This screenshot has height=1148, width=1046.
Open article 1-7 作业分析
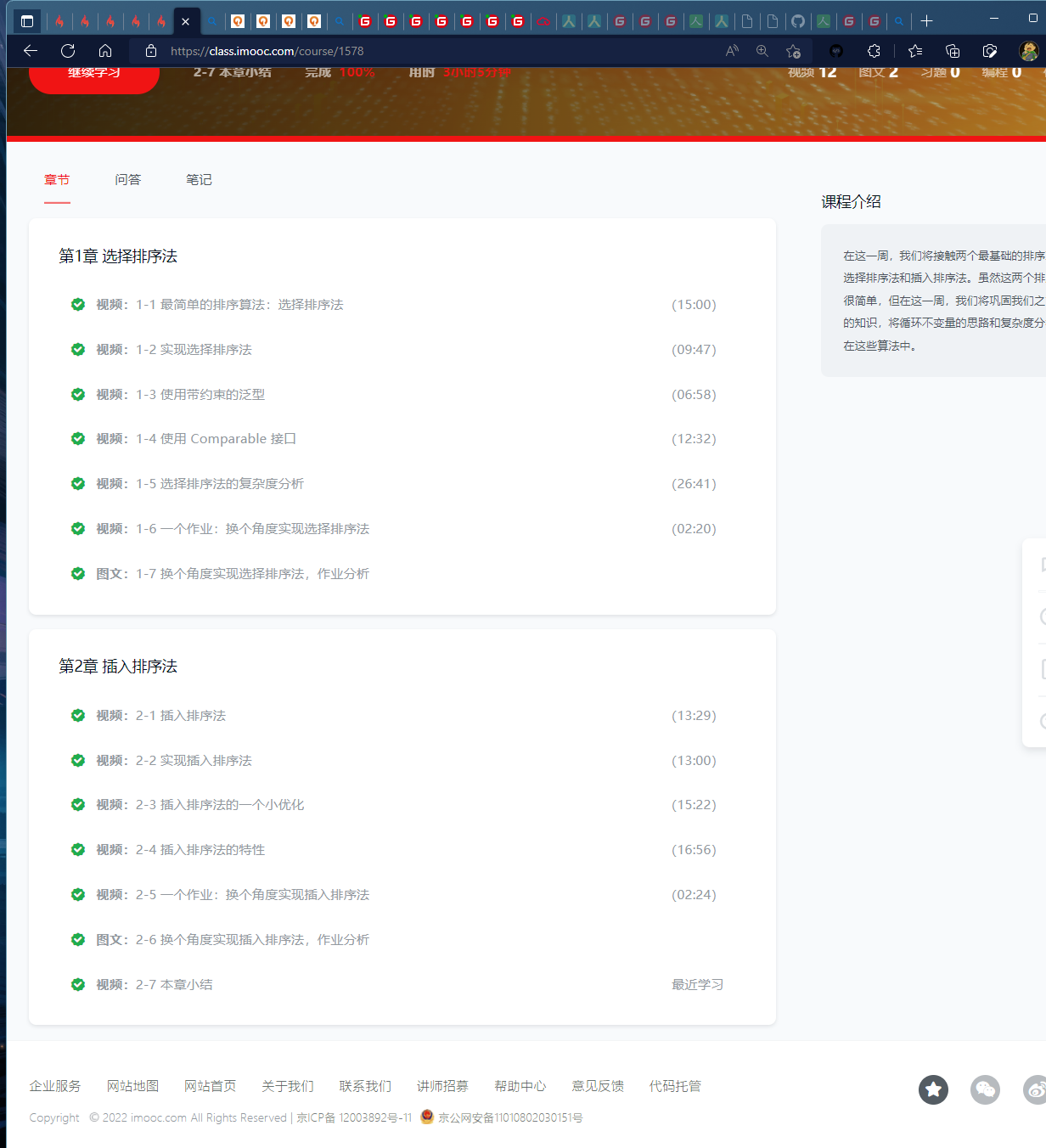point(233,574)
